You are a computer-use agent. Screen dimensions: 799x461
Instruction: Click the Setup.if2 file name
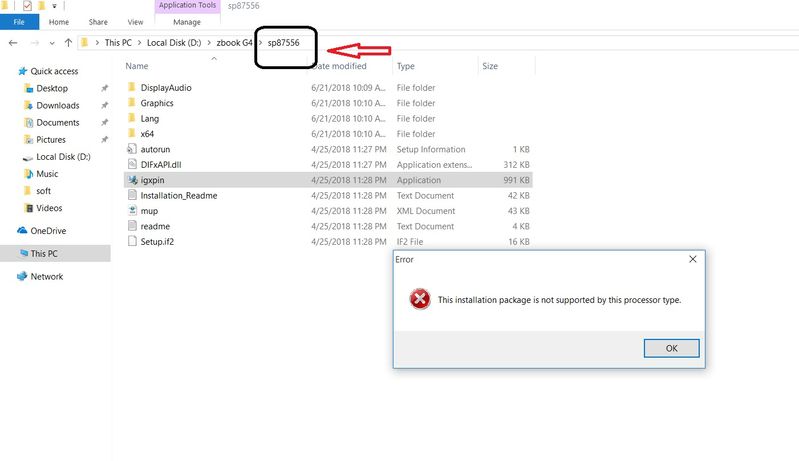[157, 241]
